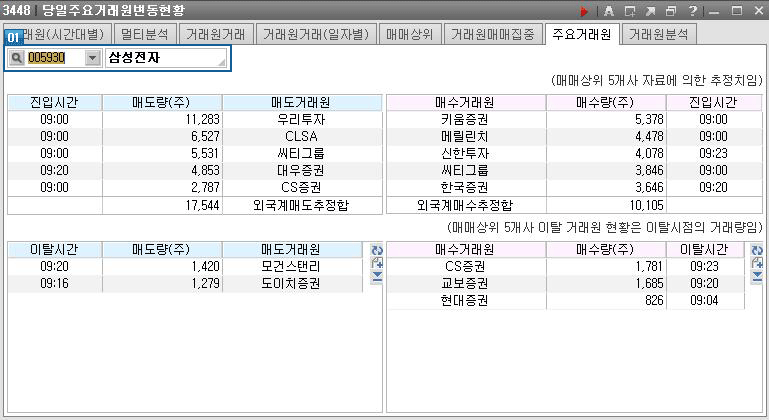Select seller CLSA cell
This screenshot has width=769, height=420.
(x=302, y=136)
